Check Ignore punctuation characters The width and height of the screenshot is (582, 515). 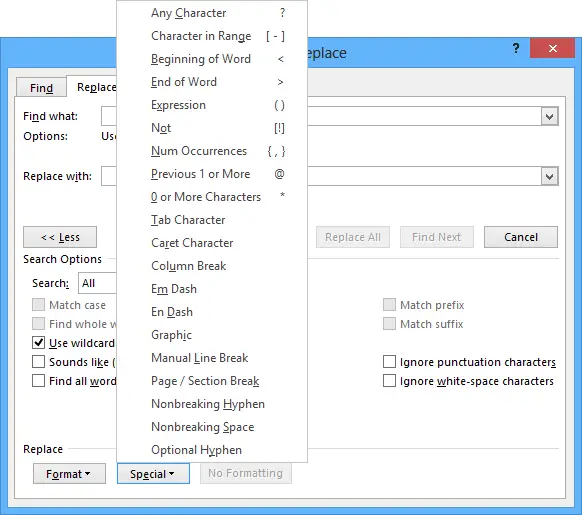coord(389,362)
